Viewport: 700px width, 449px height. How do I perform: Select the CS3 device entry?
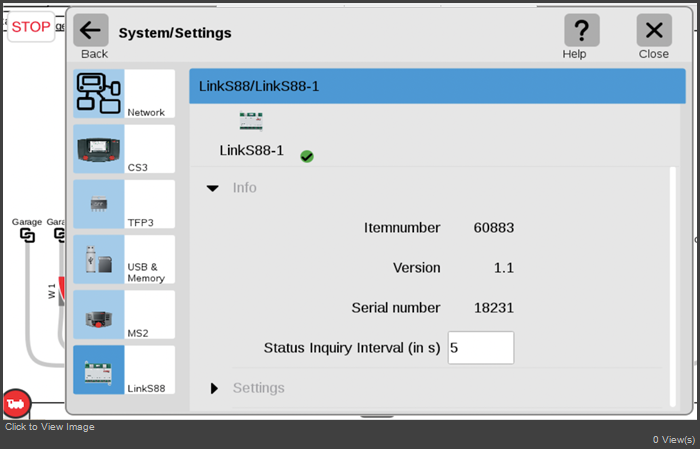coord(124,149)
